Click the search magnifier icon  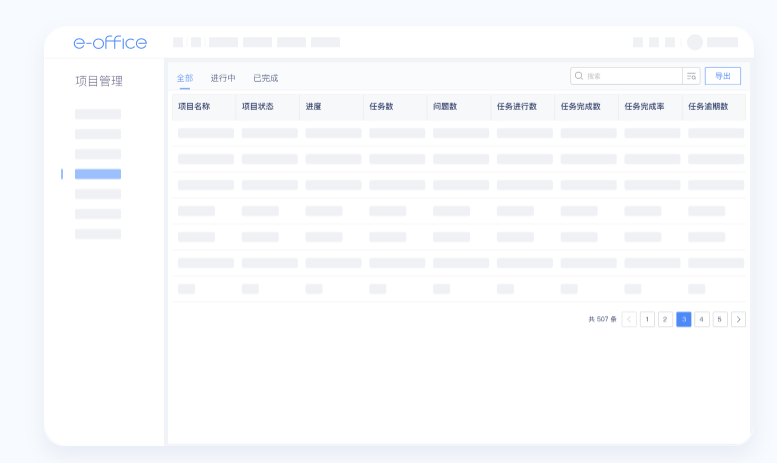[579, 76]
